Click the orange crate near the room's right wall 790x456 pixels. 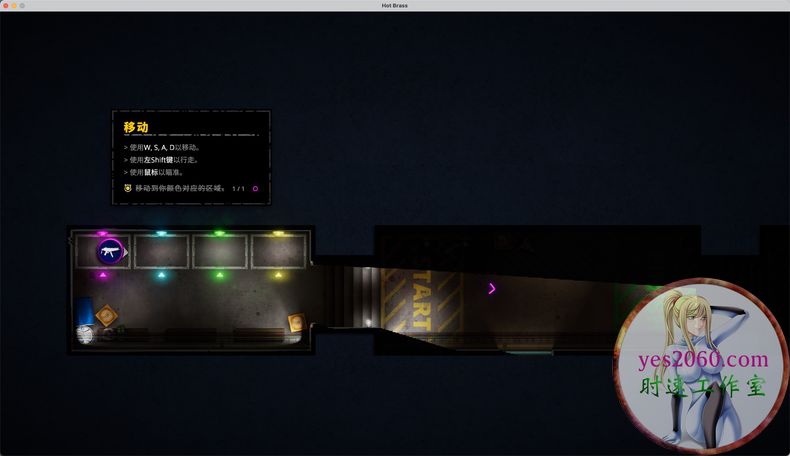(x=296, y=323)
